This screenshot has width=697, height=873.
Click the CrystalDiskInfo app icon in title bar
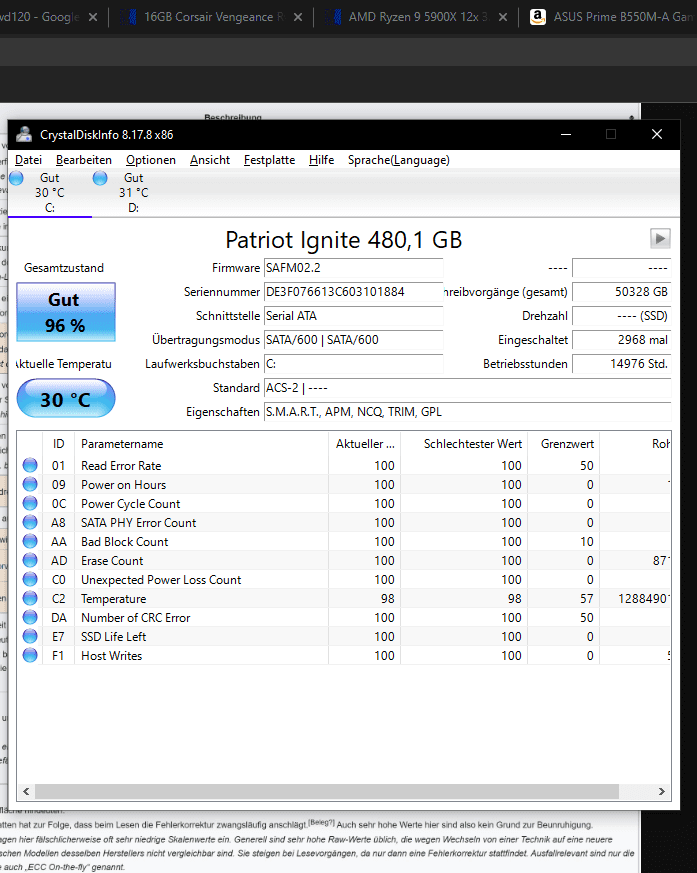click(x=24, y=135)
